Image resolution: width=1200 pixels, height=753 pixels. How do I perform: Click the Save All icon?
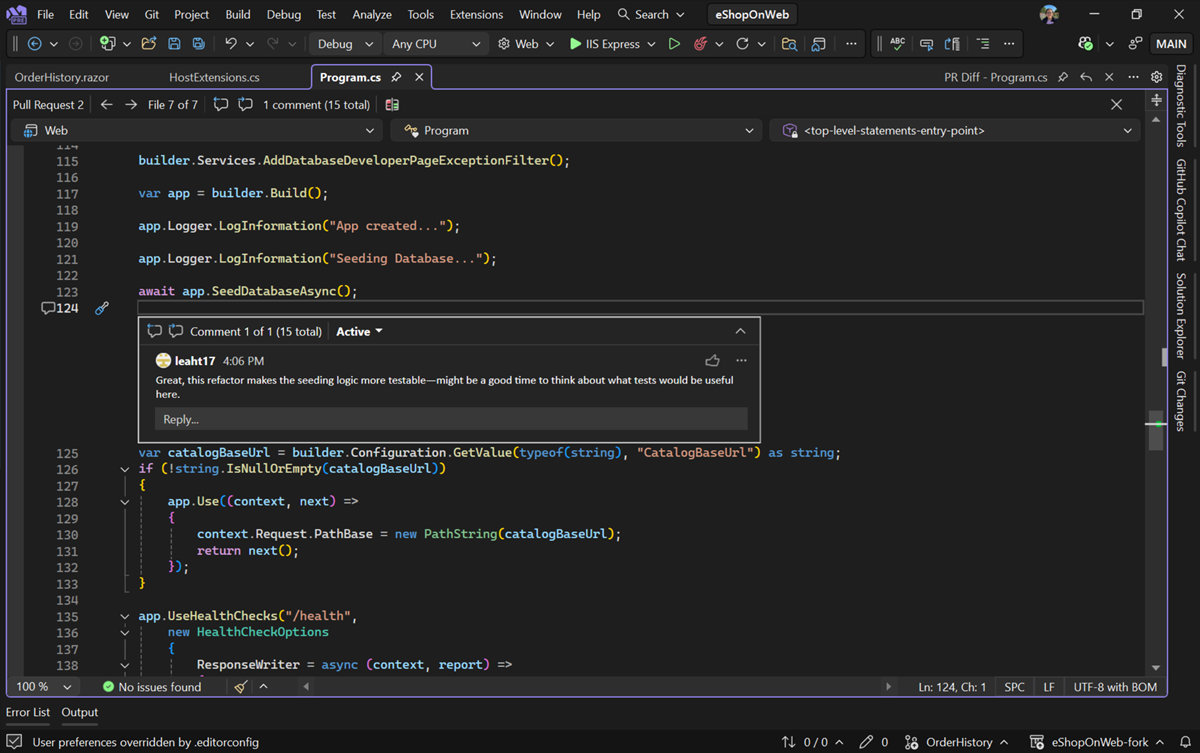click(x=199, y=44)
